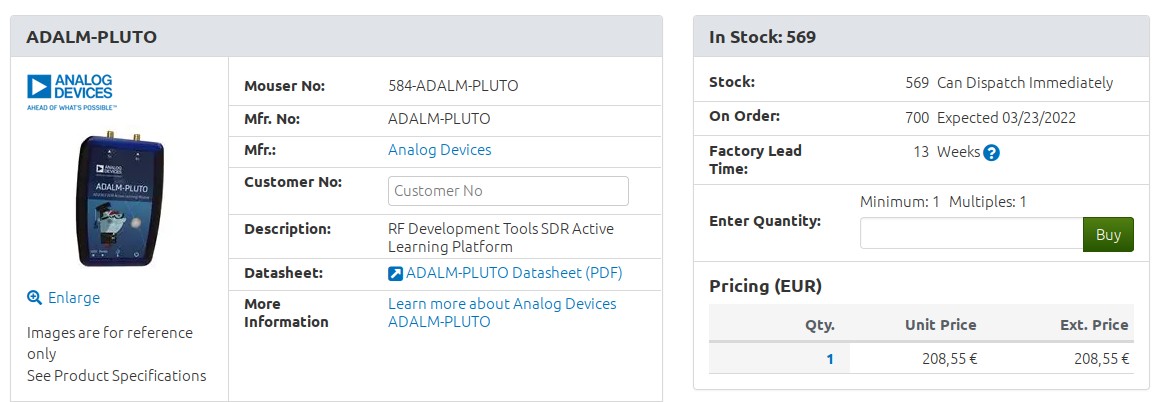The width and height of the screenshot is (1175, 402).
Task: Click the Enlarge link
Action: pos(73,298)
